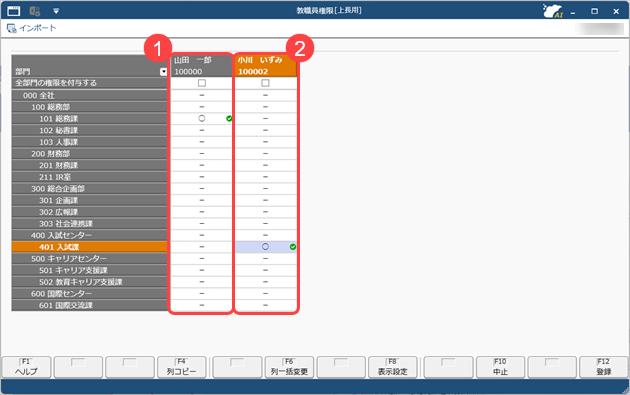Click the F1 ヘルプ button
630x395 pixels.
coord(27,367)
